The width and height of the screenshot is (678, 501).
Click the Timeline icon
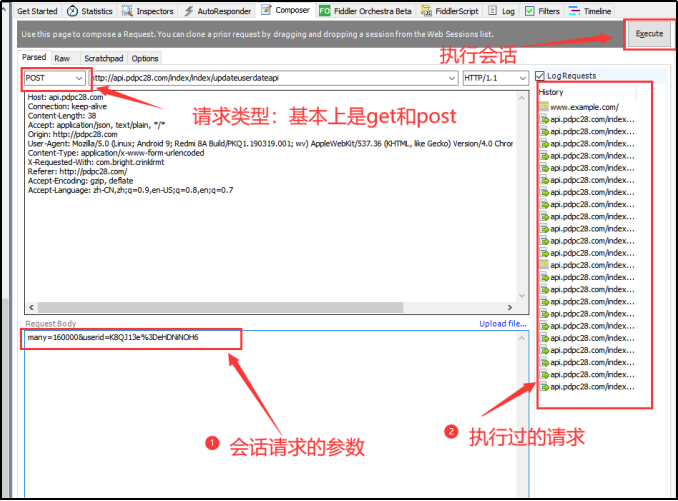(x=574, y=11)
